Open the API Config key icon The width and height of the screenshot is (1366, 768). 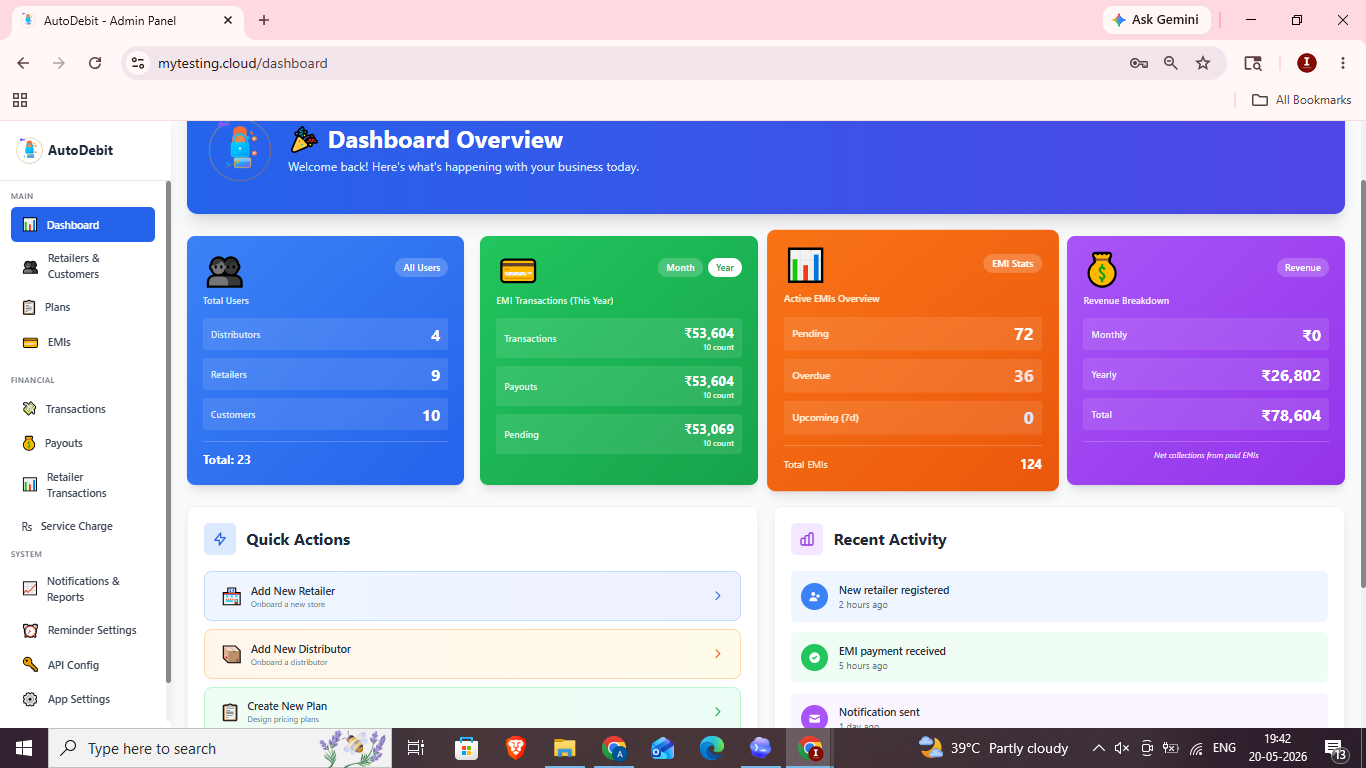coord(30,665)
